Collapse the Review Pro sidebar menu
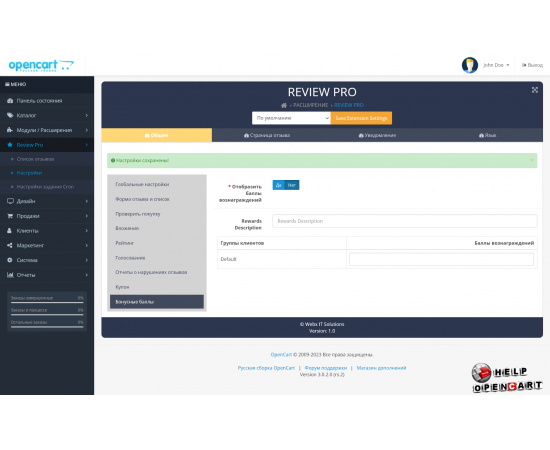This screenshot has width=550, height=450. pyautogui.click(x=47, y=145)
